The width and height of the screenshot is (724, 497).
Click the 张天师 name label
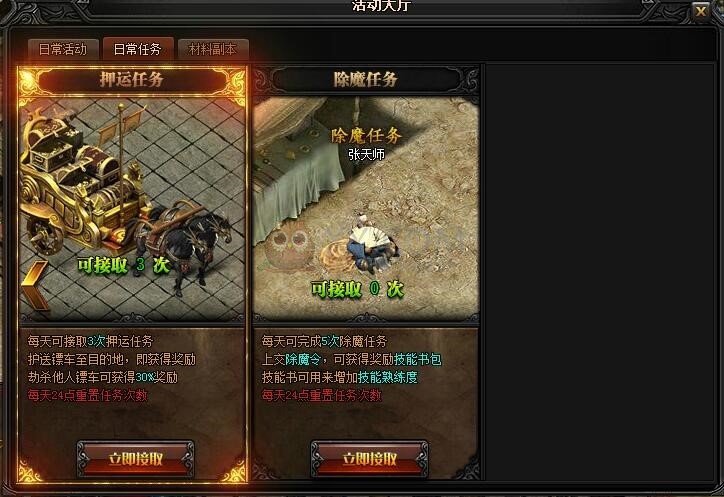point(367,154)
